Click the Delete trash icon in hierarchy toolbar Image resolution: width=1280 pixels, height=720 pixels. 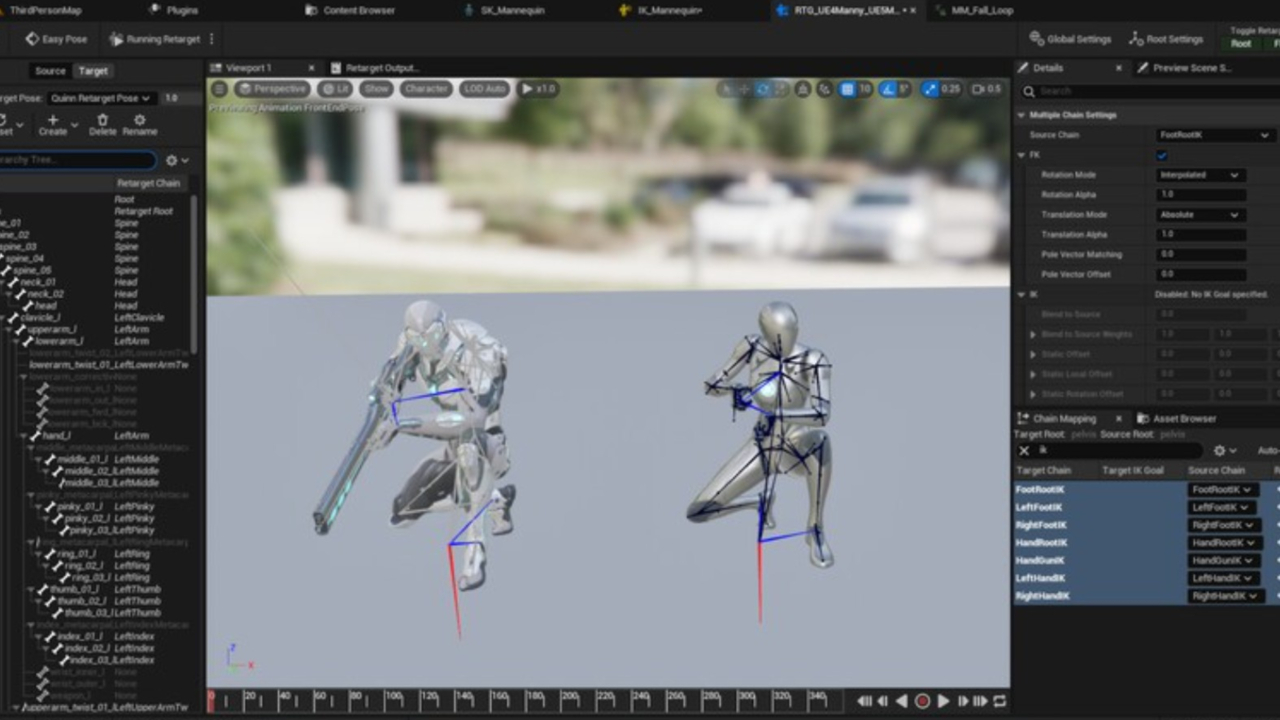(x=102, y=120)
